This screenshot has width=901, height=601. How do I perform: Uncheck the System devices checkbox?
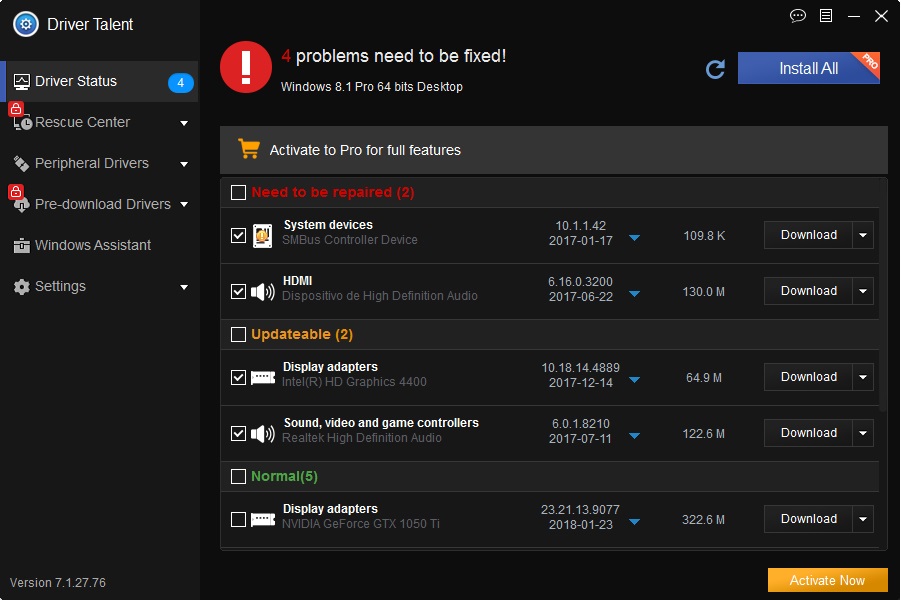click(x=238, y=236)
